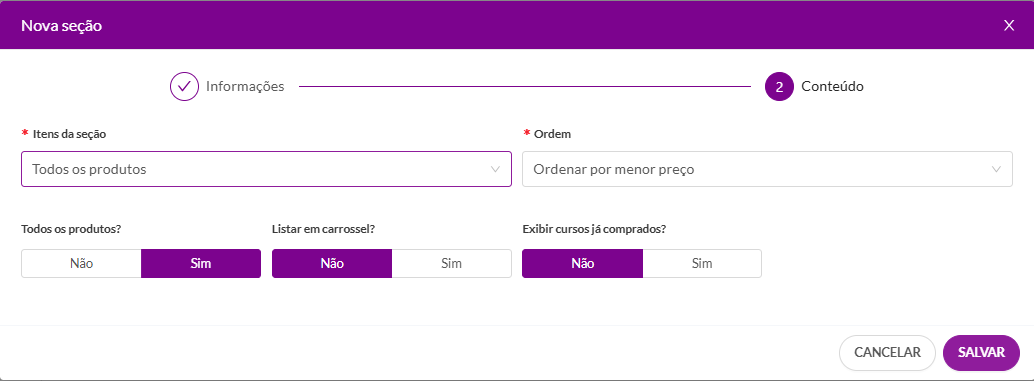
Task: Click the Nova seção dialog title
Action: (61, 26)
